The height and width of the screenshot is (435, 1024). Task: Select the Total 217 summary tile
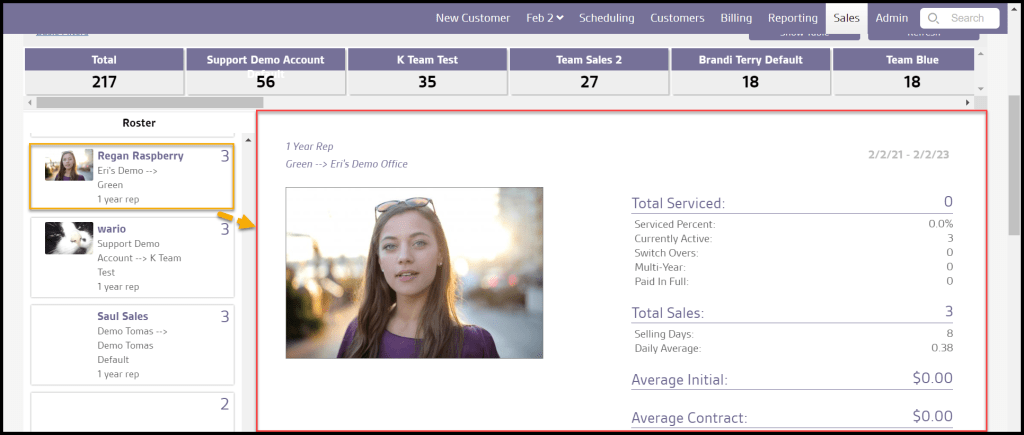104,72
